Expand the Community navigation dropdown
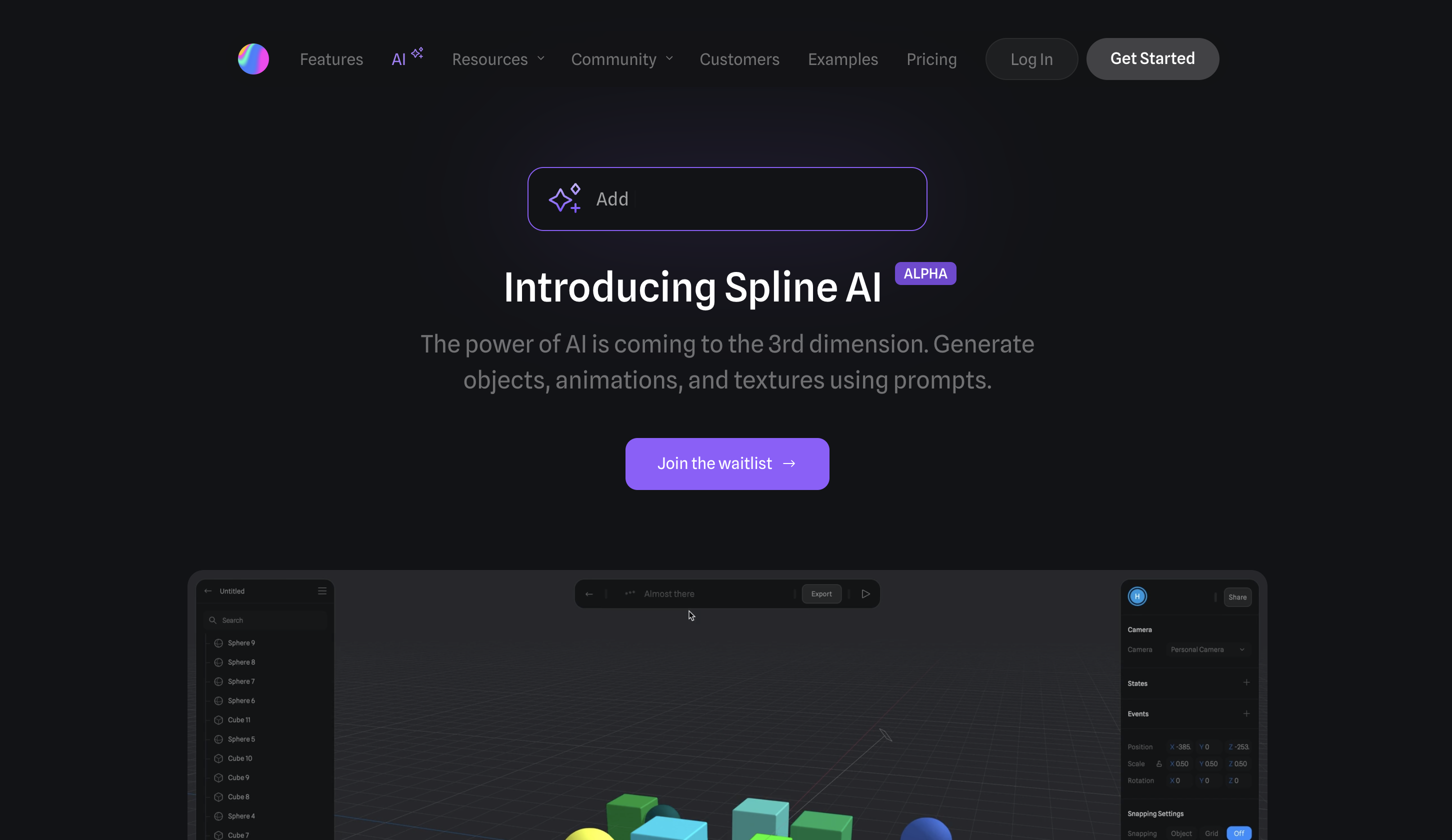The height and width of the screenshot is (840, 1452). click(x=622, y=58)
